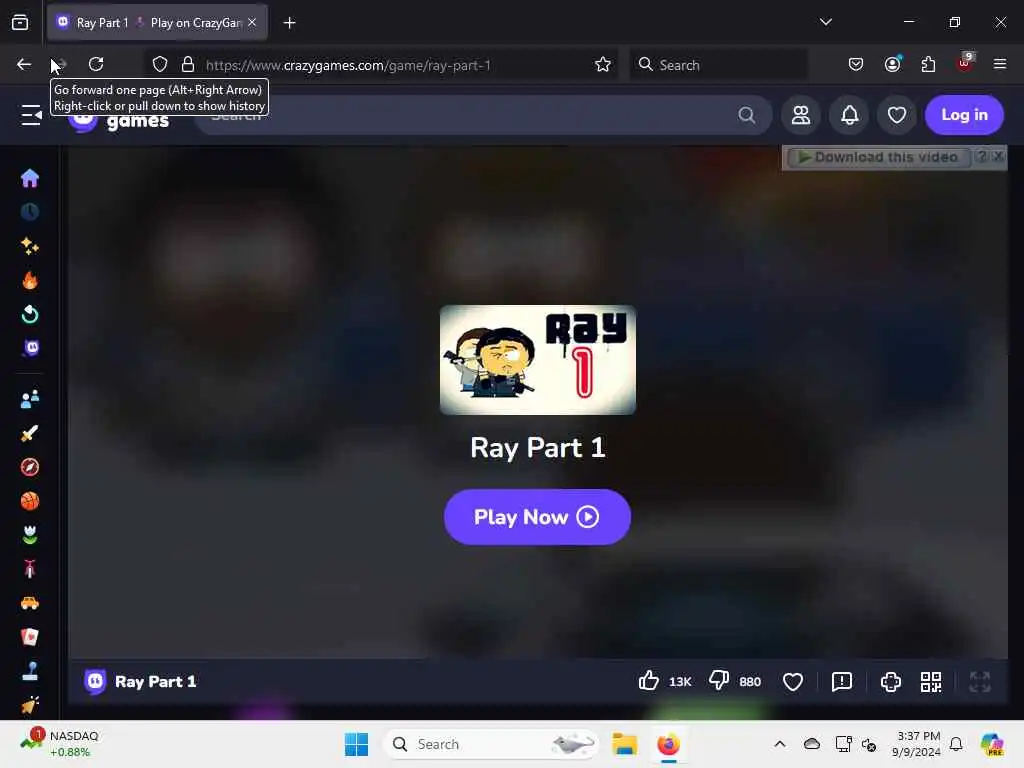Open the NASDAQ widget on the taskbar
The height and width of the screenshot is (768, 1024).
click(60, 744)
